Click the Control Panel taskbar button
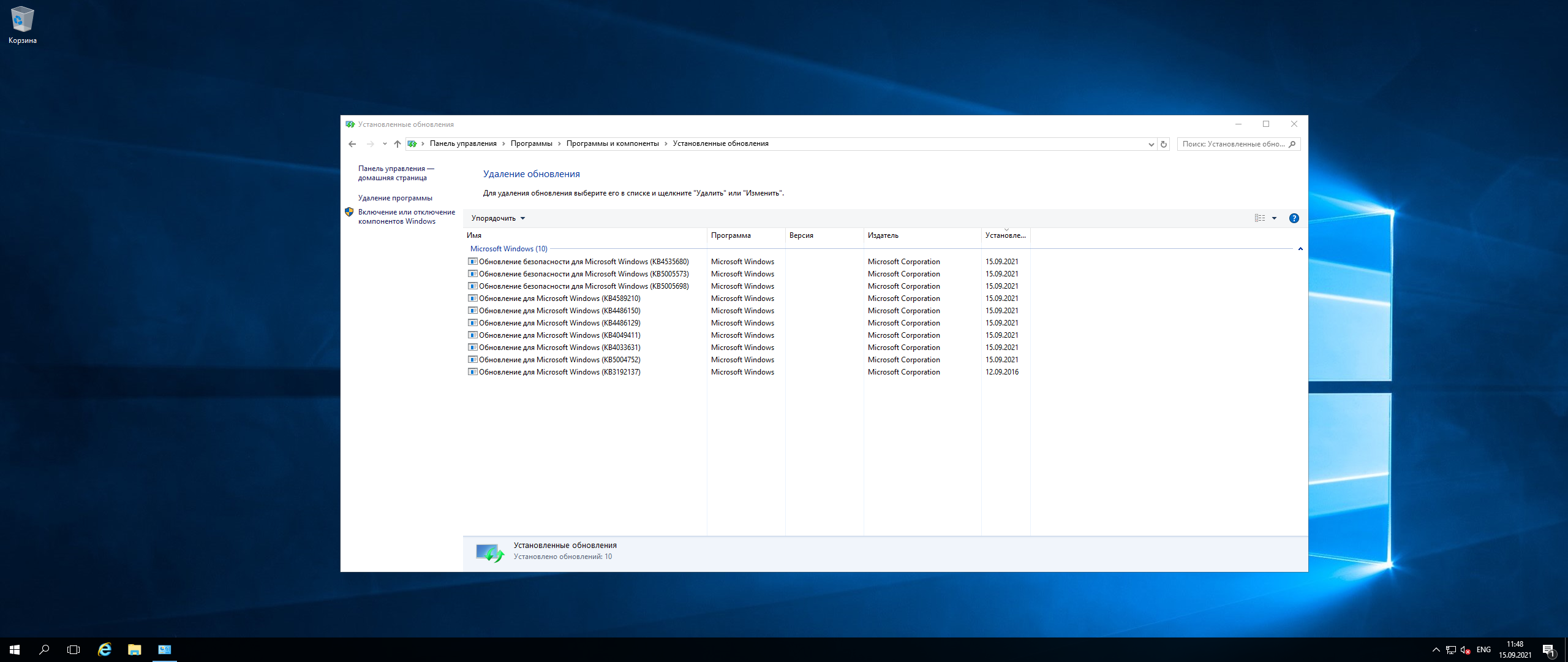Screen dimensions: 1568x662 (x=164, y=650)
